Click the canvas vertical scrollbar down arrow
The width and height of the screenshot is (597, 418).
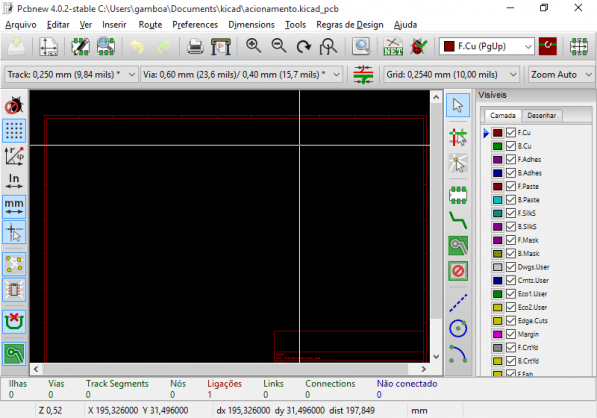click(x=436, y=357)
